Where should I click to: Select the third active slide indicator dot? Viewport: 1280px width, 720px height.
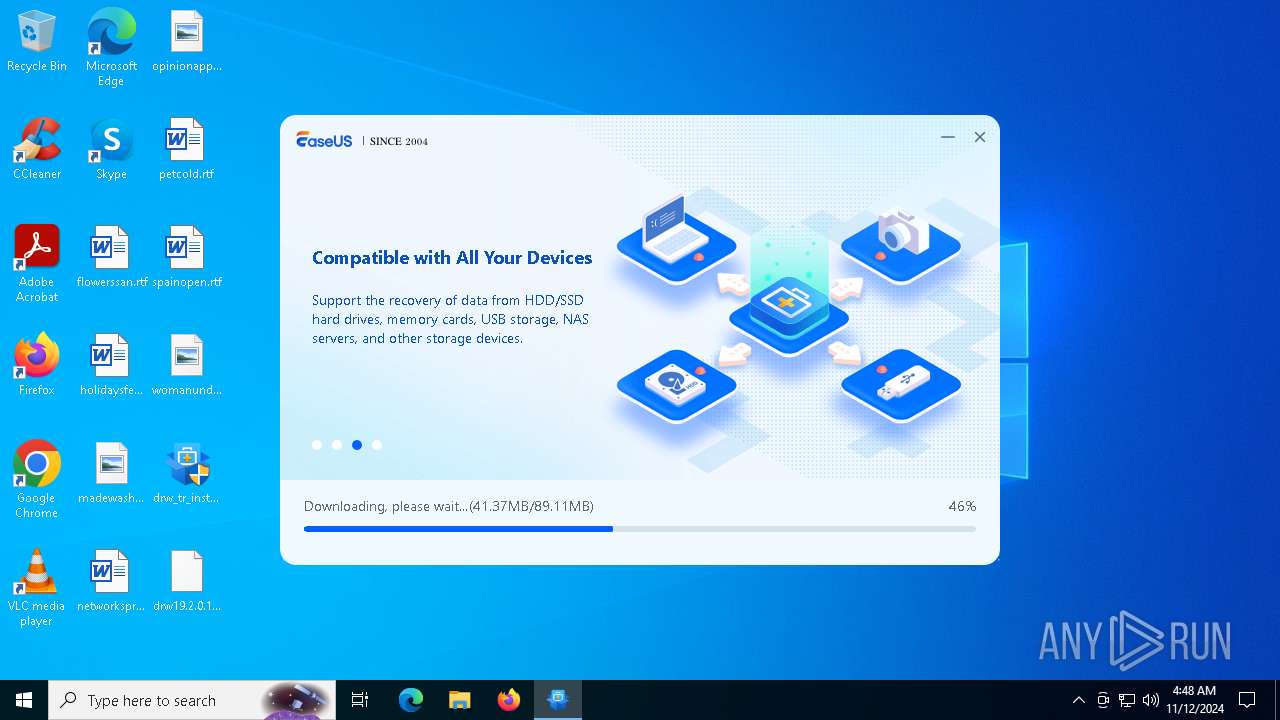coord(357,445)
